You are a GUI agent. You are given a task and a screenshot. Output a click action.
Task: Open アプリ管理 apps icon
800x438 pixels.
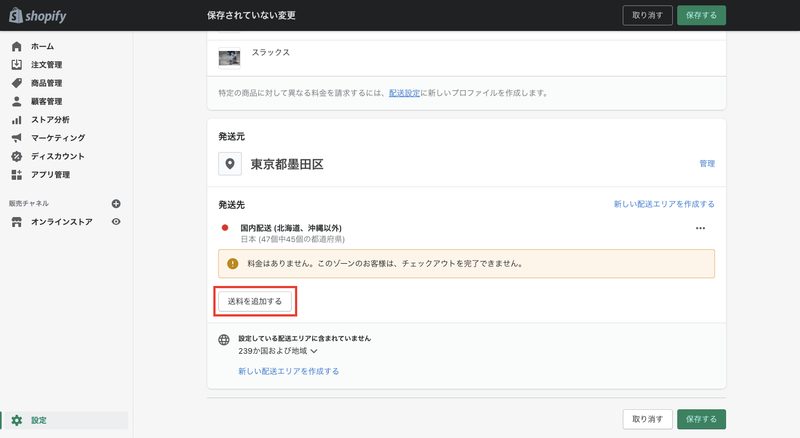[17, 175]
